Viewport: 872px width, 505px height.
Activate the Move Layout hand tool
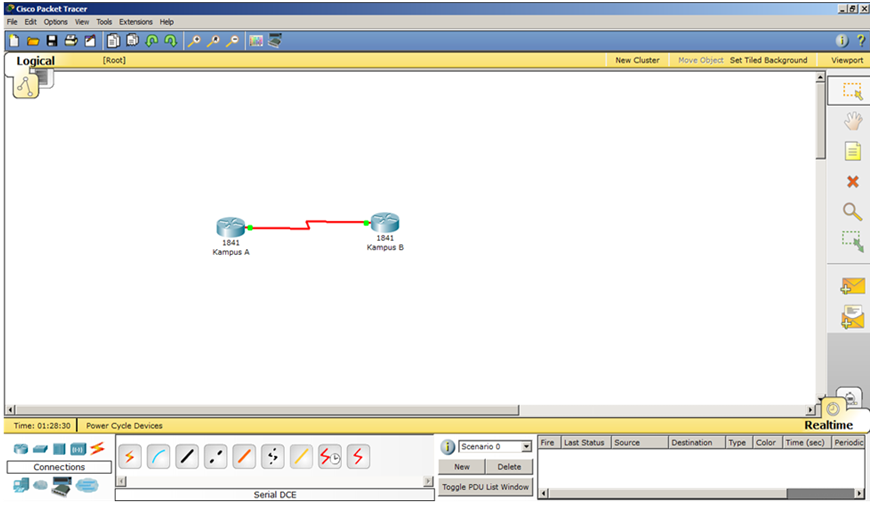coord(853,121)
